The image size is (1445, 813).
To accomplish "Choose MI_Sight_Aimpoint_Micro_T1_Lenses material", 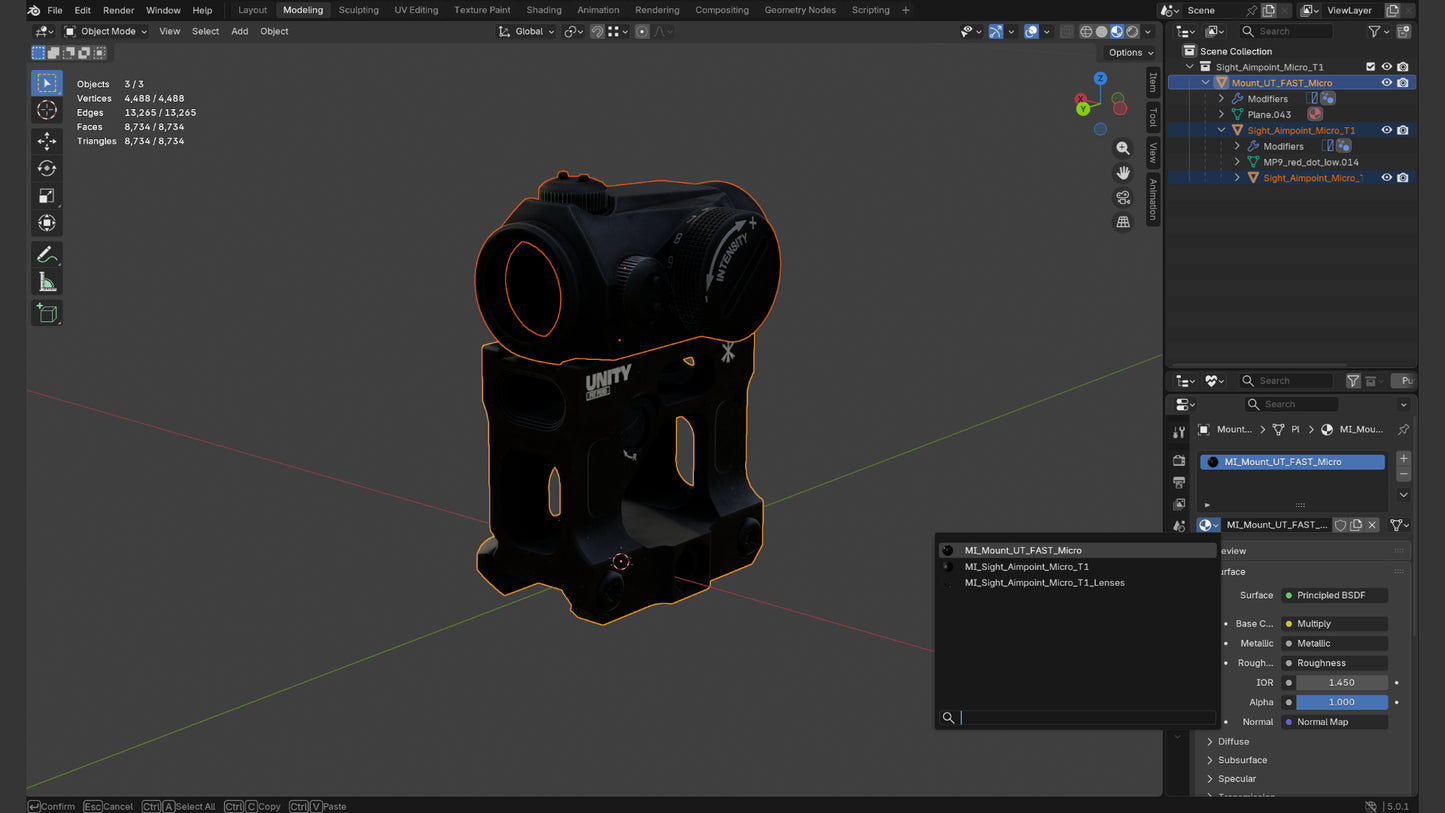I will 1077,582.
